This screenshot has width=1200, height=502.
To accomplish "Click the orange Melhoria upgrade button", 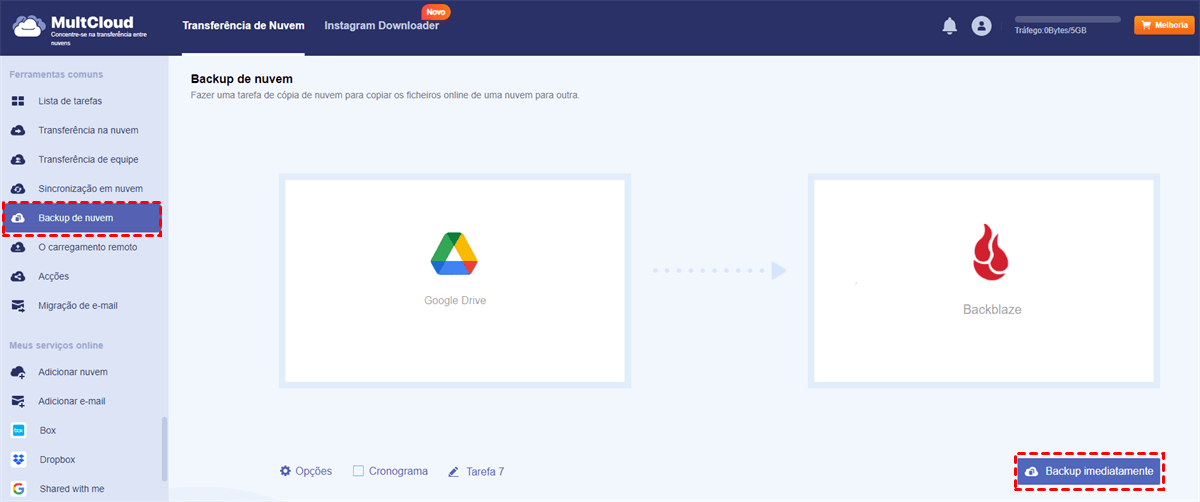I will coord(1164,25).
